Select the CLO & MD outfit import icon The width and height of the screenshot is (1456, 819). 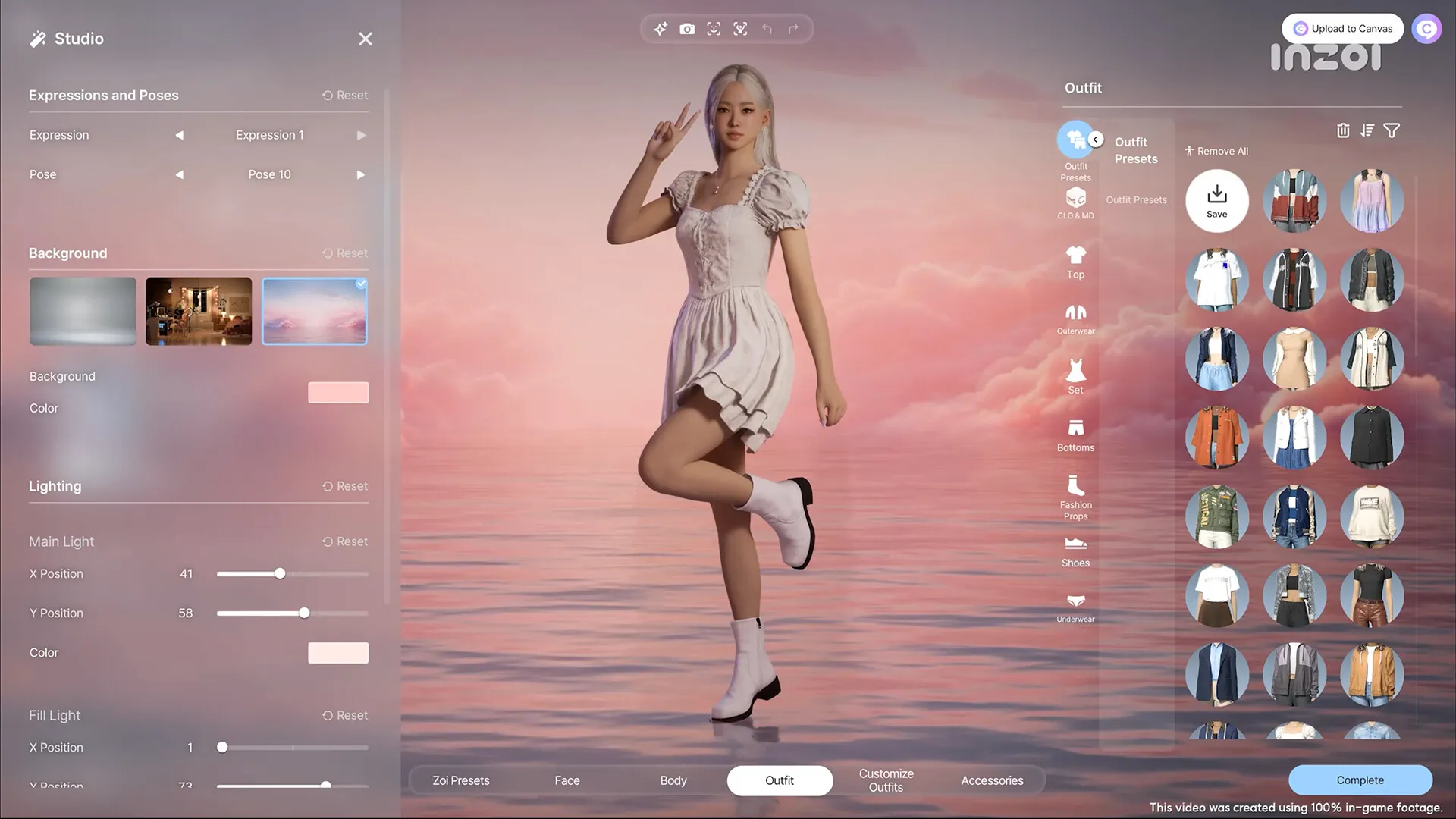[x=1075, y=199]
